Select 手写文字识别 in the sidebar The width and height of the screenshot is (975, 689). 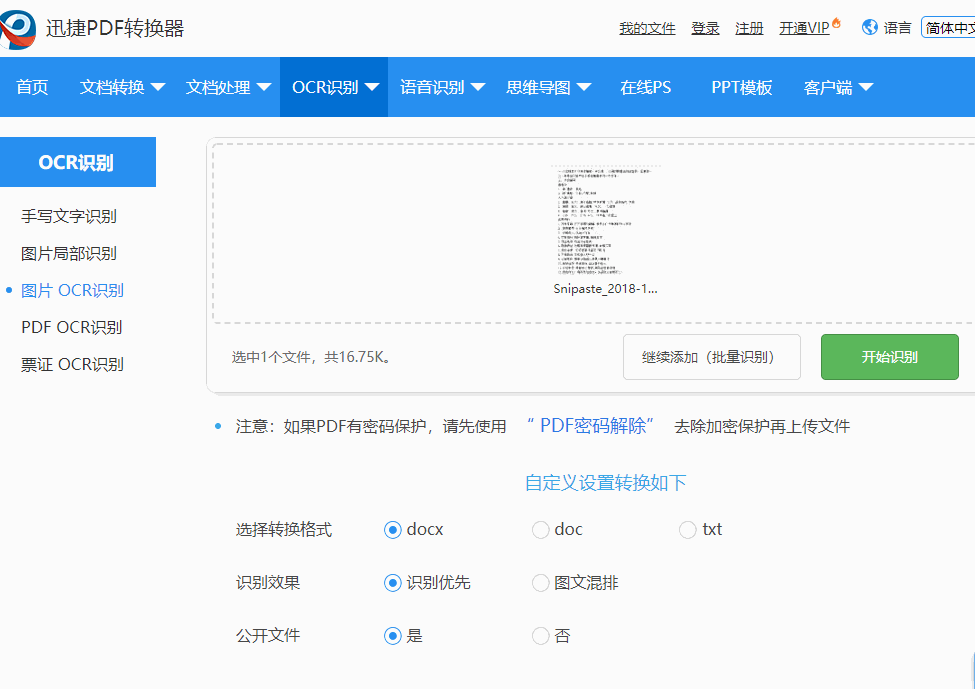(x=68, y=216)
